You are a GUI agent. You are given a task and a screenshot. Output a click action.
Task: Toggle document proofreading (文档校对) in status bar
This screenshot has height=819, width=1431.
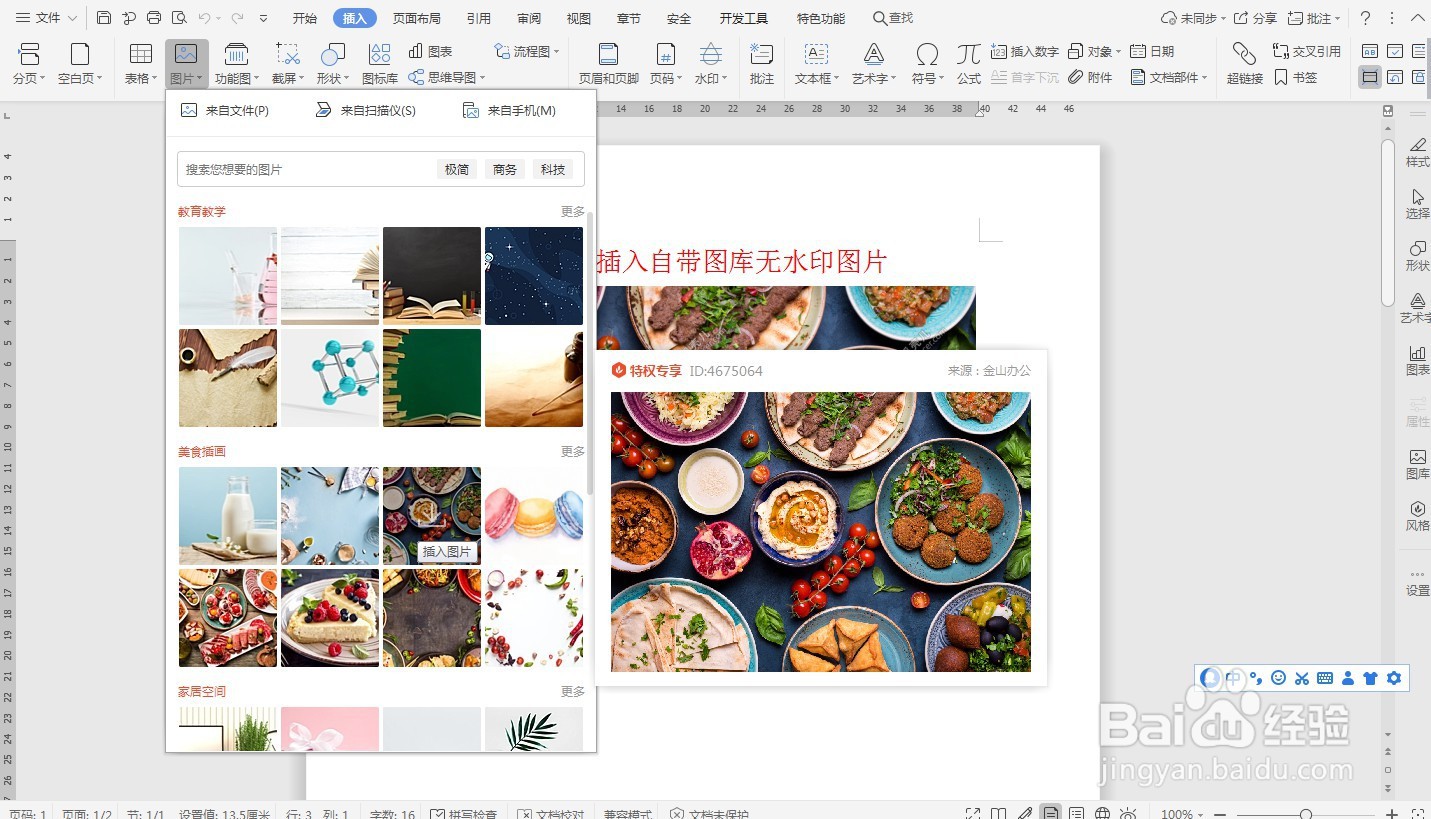coord(552,813)
